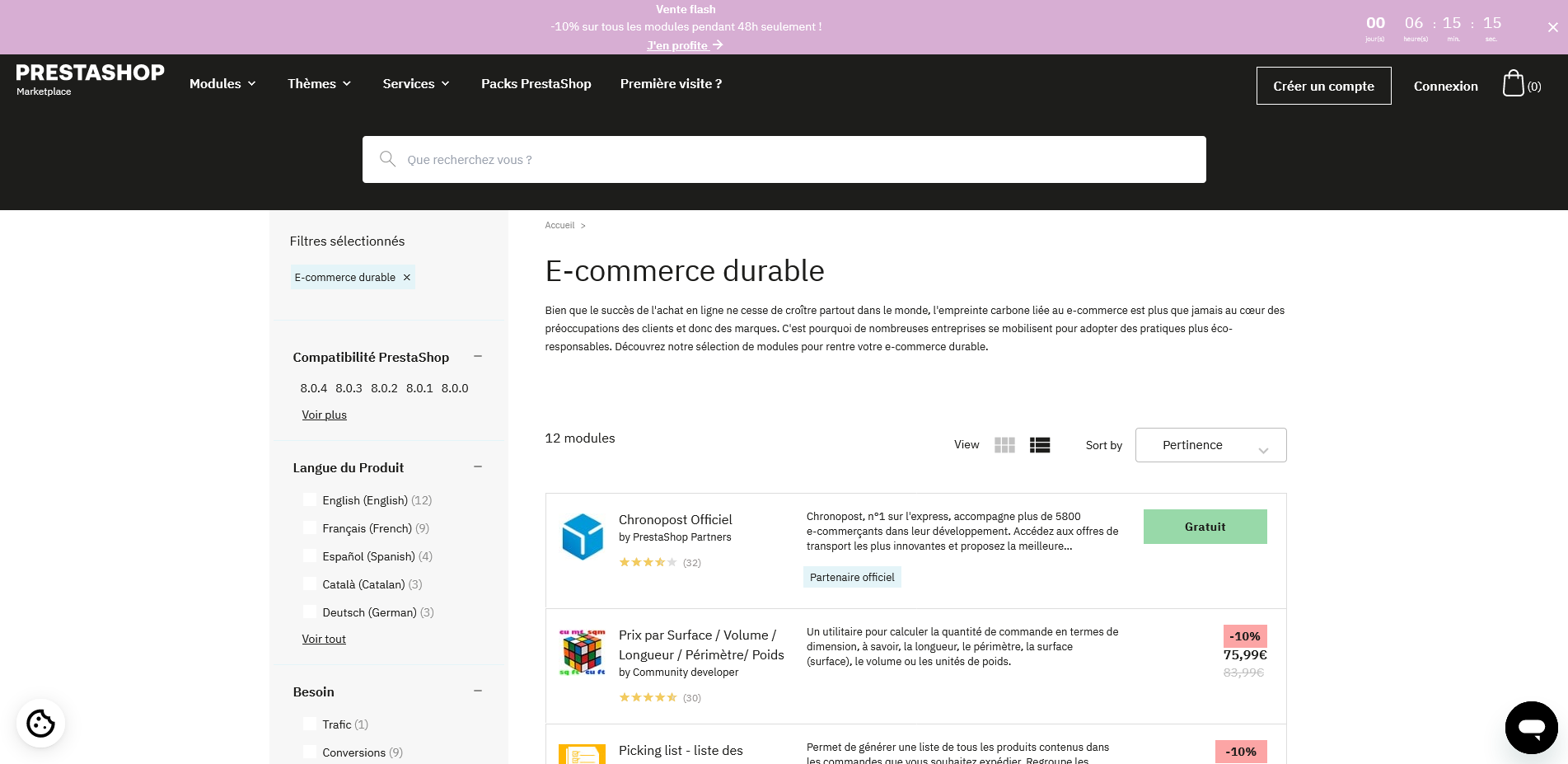This screenshot has height=764, width=1568.
Task: Open the chat support bubble
Action: coord(1531,728)
